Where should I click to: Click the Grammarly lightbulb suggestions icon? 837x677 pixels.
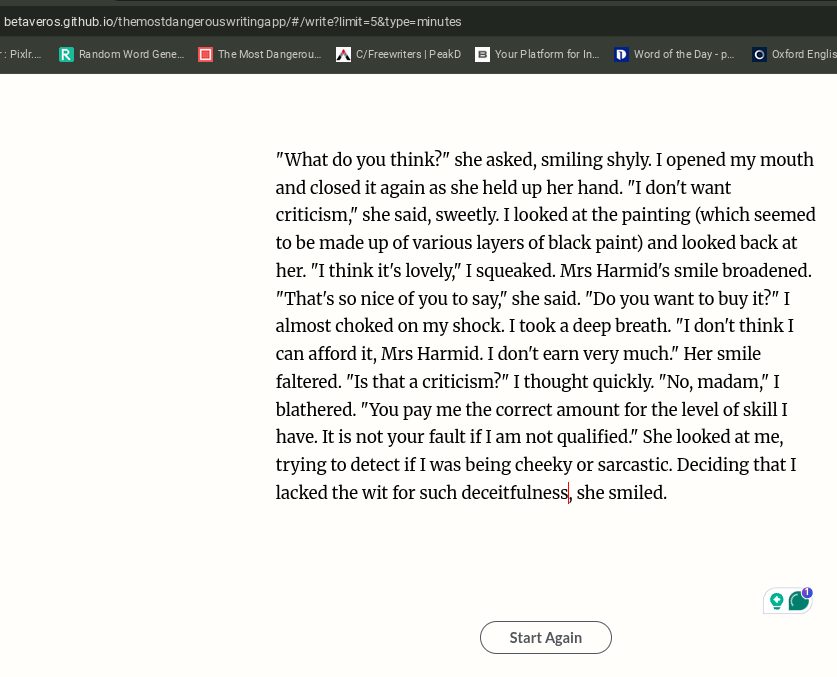point(777,601)
